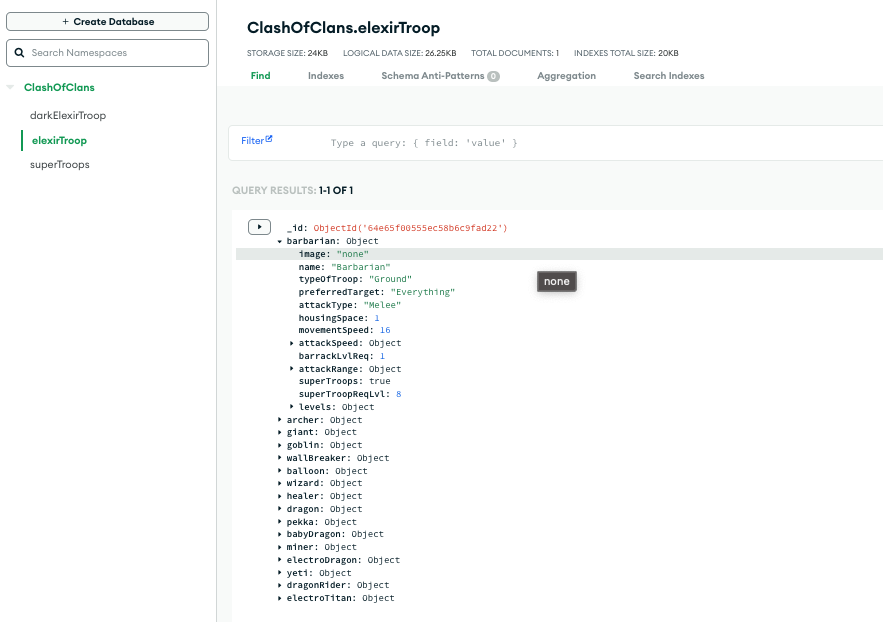Image resolution: width=883 pixels, height=622 pixels.
Task: Expand the archer object
Action: point(279,420)
